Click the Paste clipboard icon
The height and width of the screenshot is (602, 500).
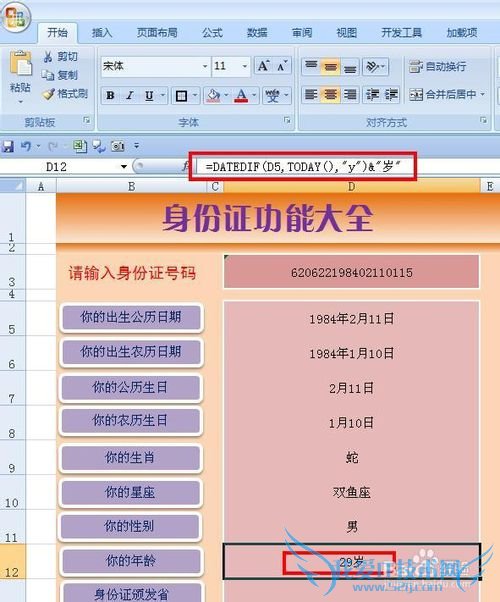pos(20,63)
